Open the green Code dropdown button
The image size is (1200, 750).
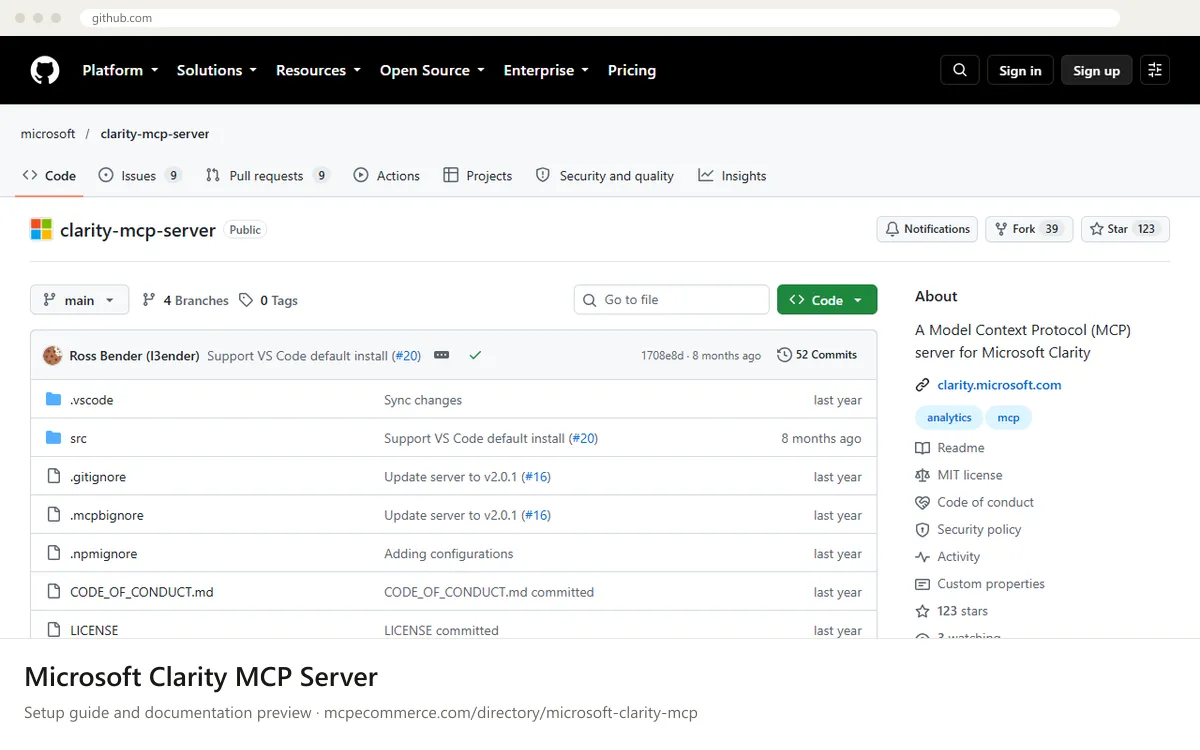point(827,300)
